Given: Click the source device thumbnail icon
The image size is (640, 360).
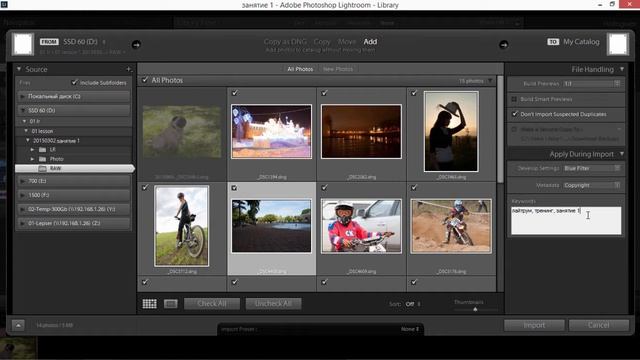Looking at the screenshot, I should 23,44.
